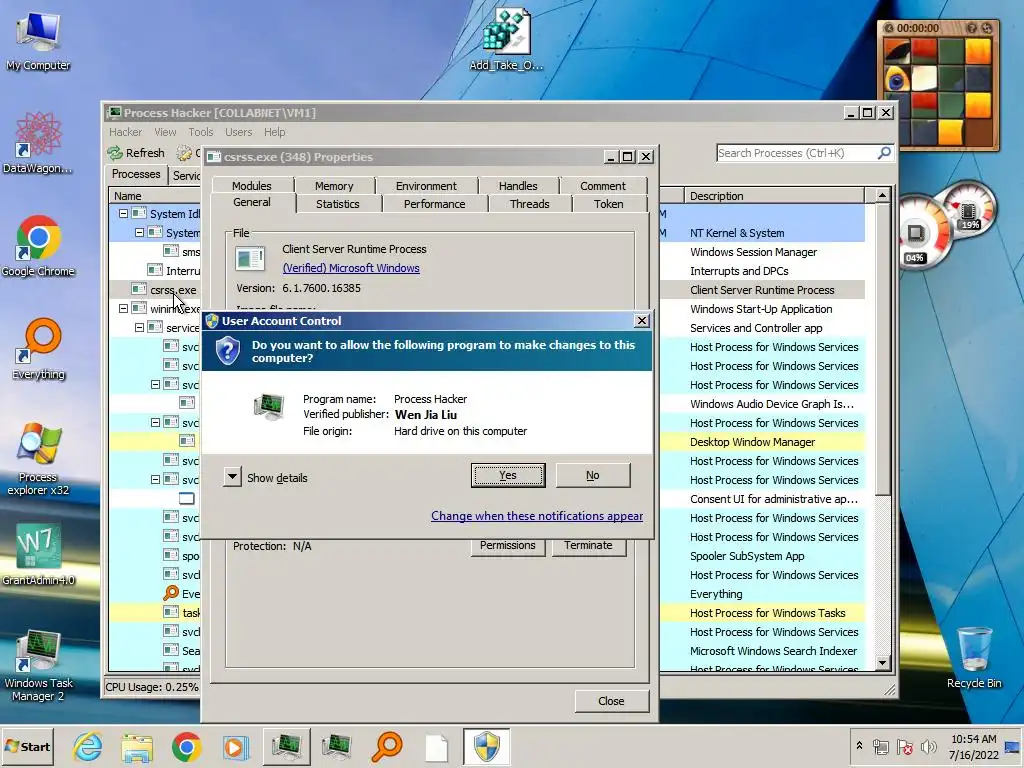The width and height of the screenshot is (1024, 768).
Task: Click Terminate button in properties
Action: 588,545
